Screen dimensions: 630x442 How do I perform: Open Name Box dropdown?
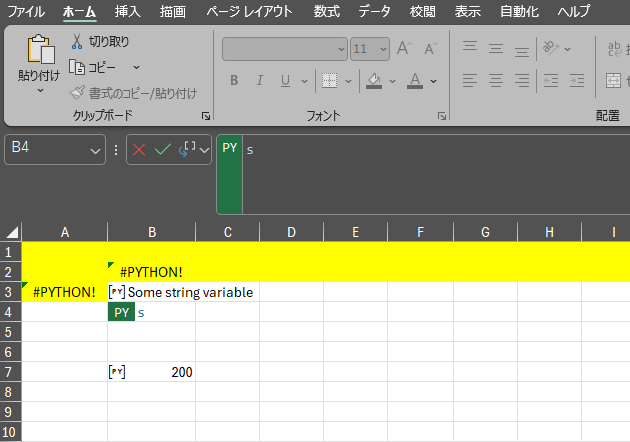(x=95, y=151)
